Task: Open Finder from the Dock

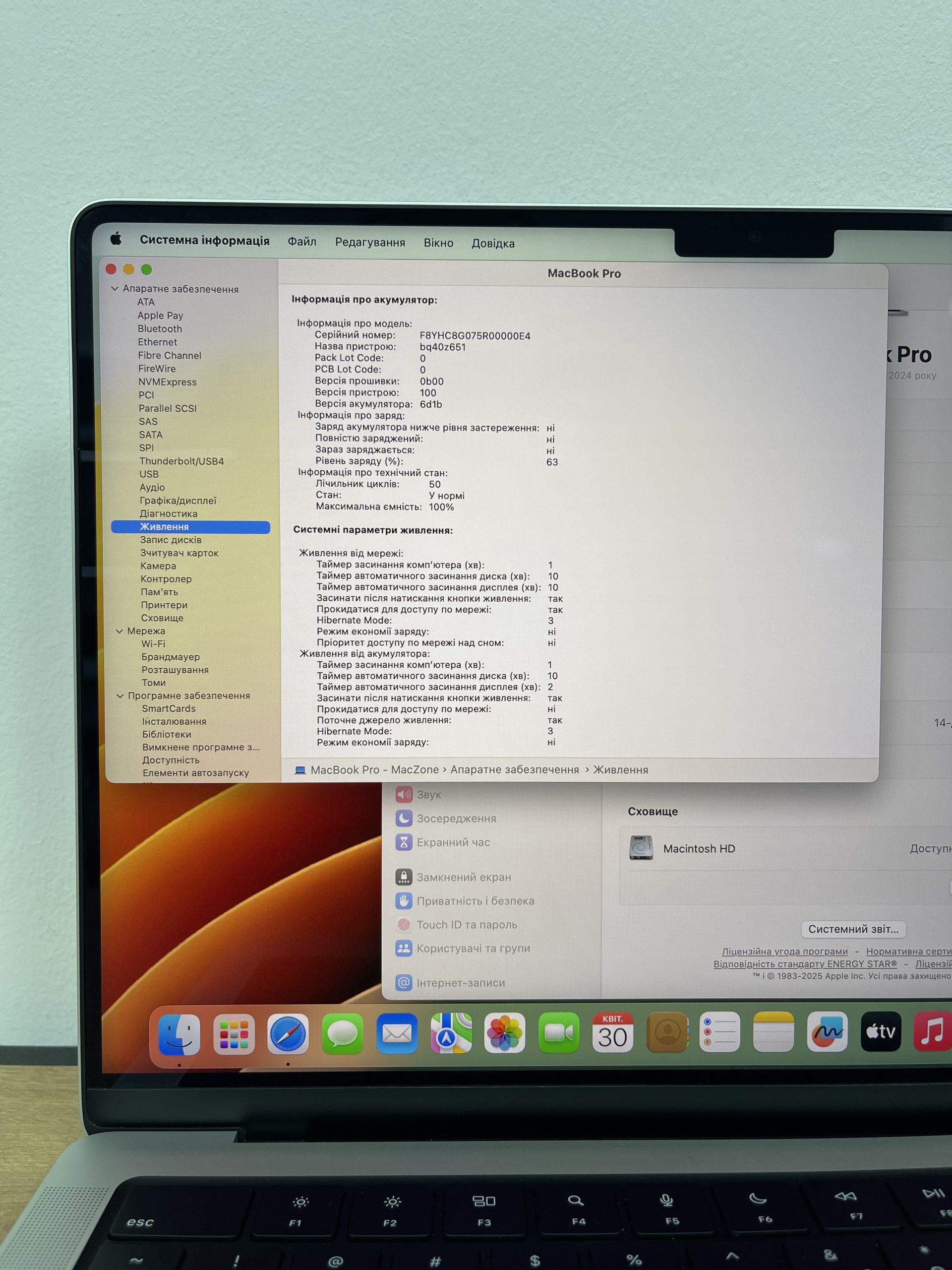Action: tap(179, 1034)
